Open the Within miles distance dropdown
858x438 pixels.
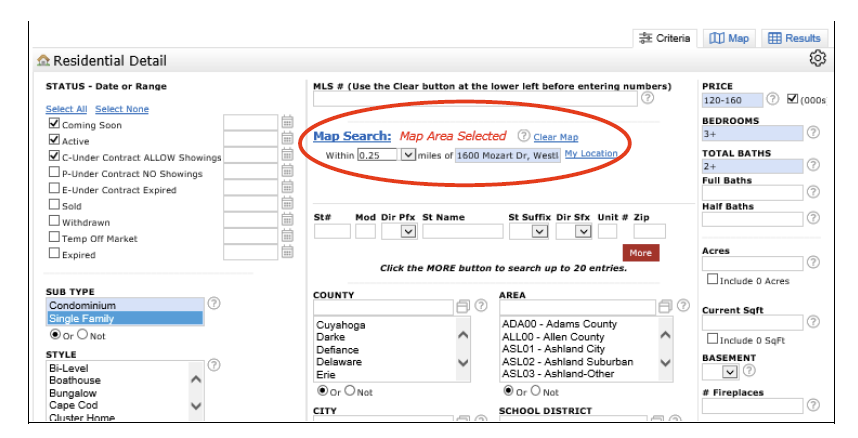pos(408,155)
